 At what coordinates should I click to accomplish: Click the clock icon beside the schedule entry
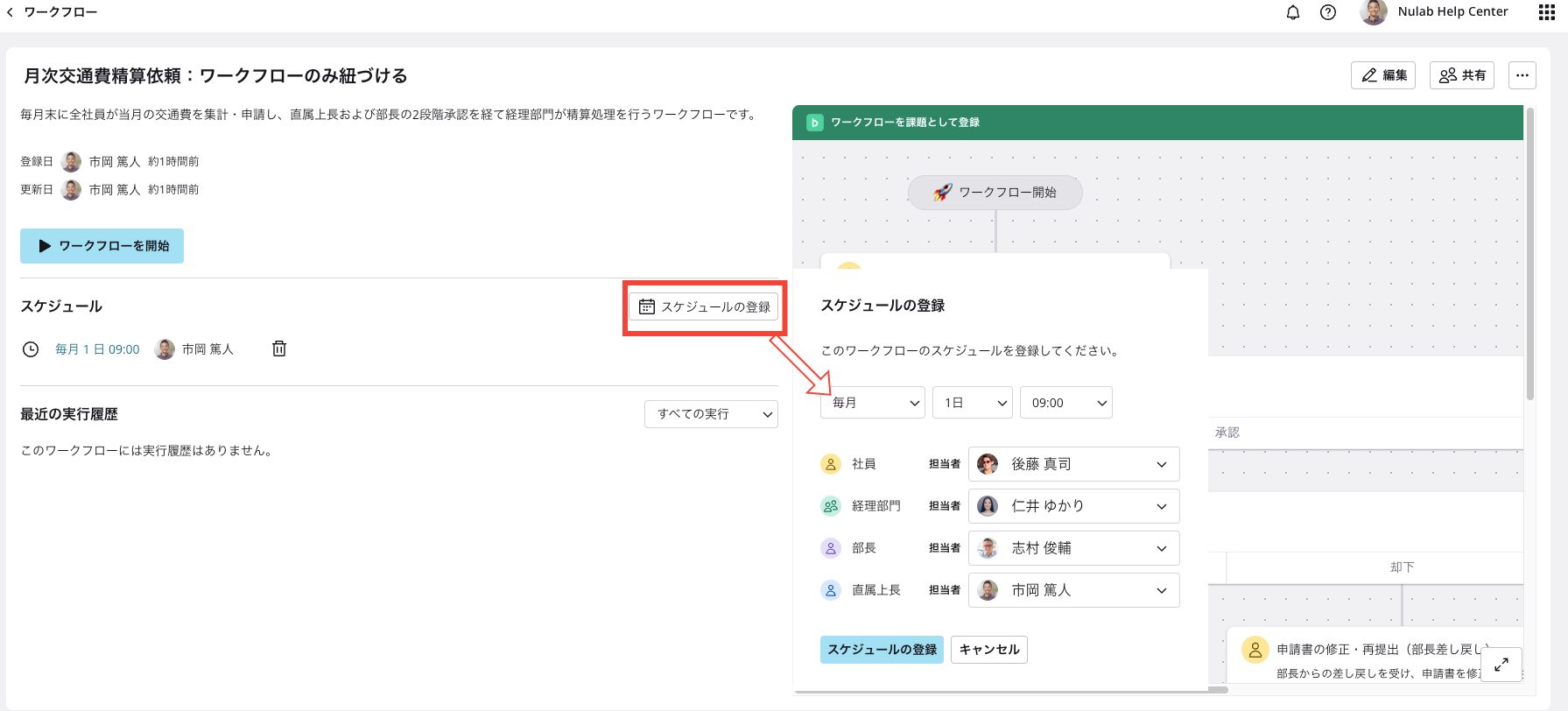31,349
